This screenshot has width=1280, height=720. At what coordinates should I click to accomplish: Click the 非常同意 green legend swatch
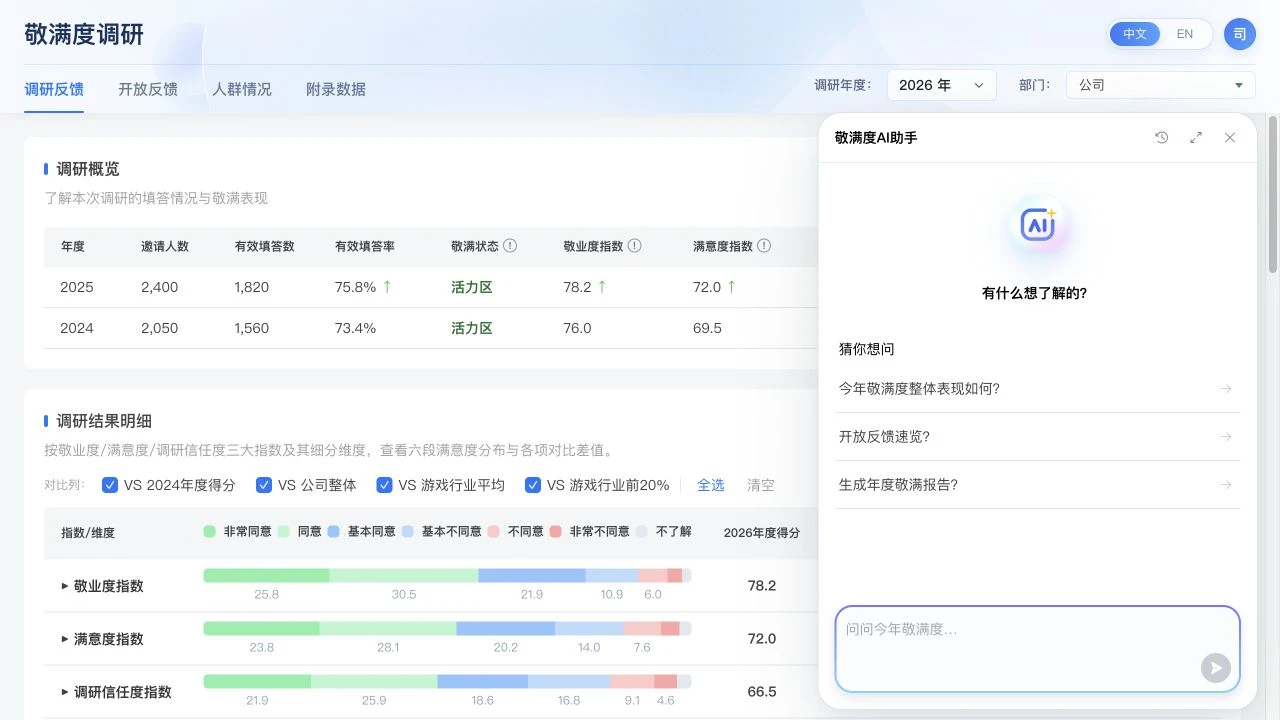tap(209, 532)
